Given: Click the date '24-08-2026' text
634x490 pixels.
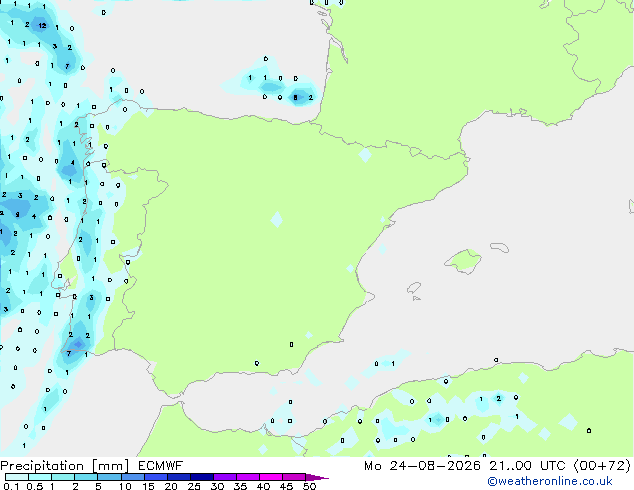Looking at the screenshot, I should tap(435, 465).
